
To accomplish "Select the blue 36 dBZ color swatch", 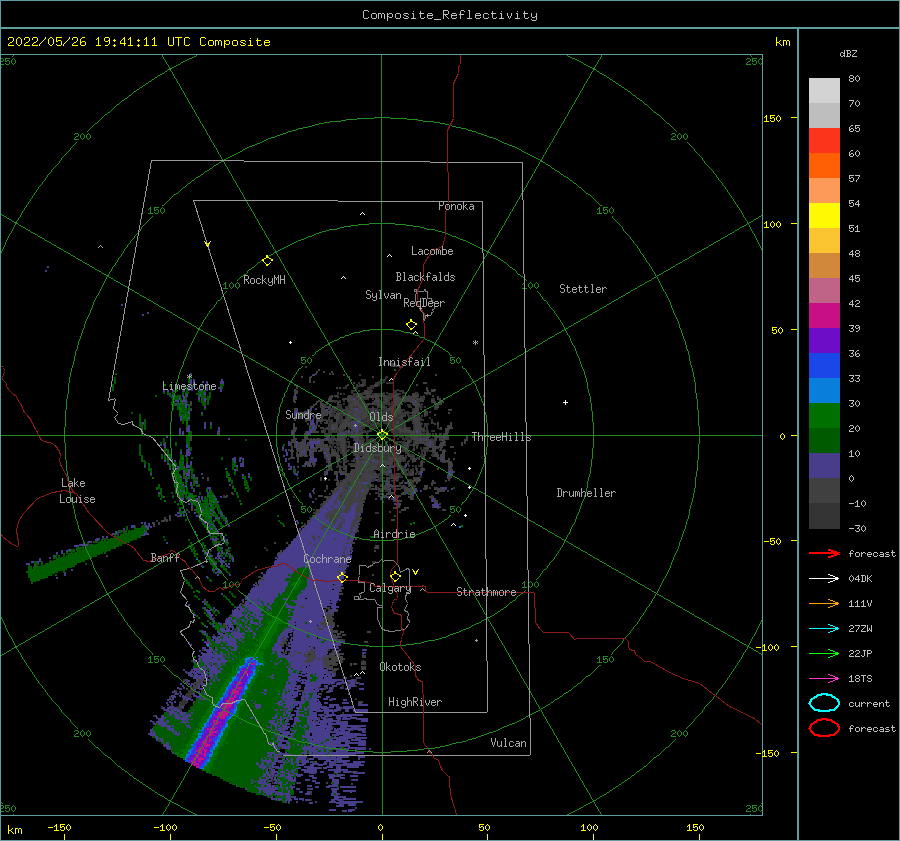I will point(824,366).
